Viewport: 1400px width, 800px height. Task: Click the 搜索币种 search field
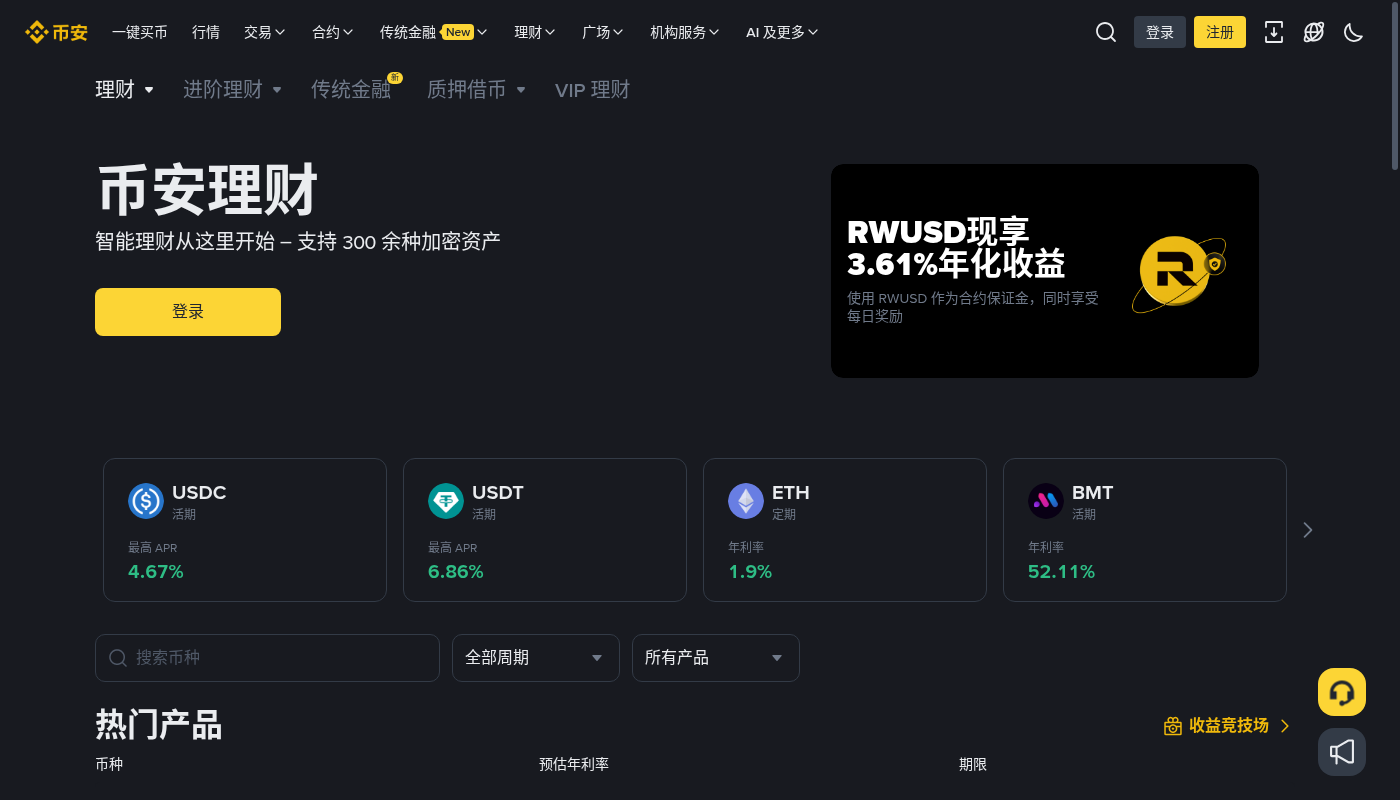click(267, 658)
